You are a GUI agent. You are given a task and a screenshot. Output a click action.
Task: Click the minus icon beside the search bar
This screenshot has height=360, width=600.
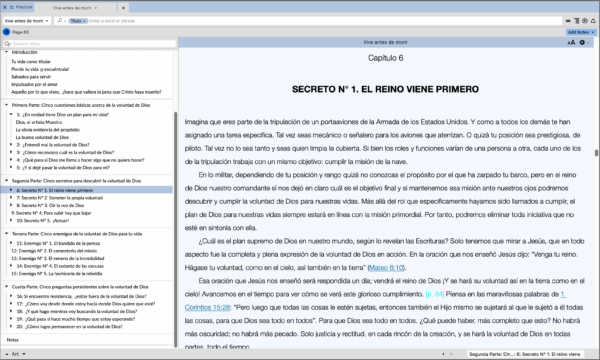568,21
